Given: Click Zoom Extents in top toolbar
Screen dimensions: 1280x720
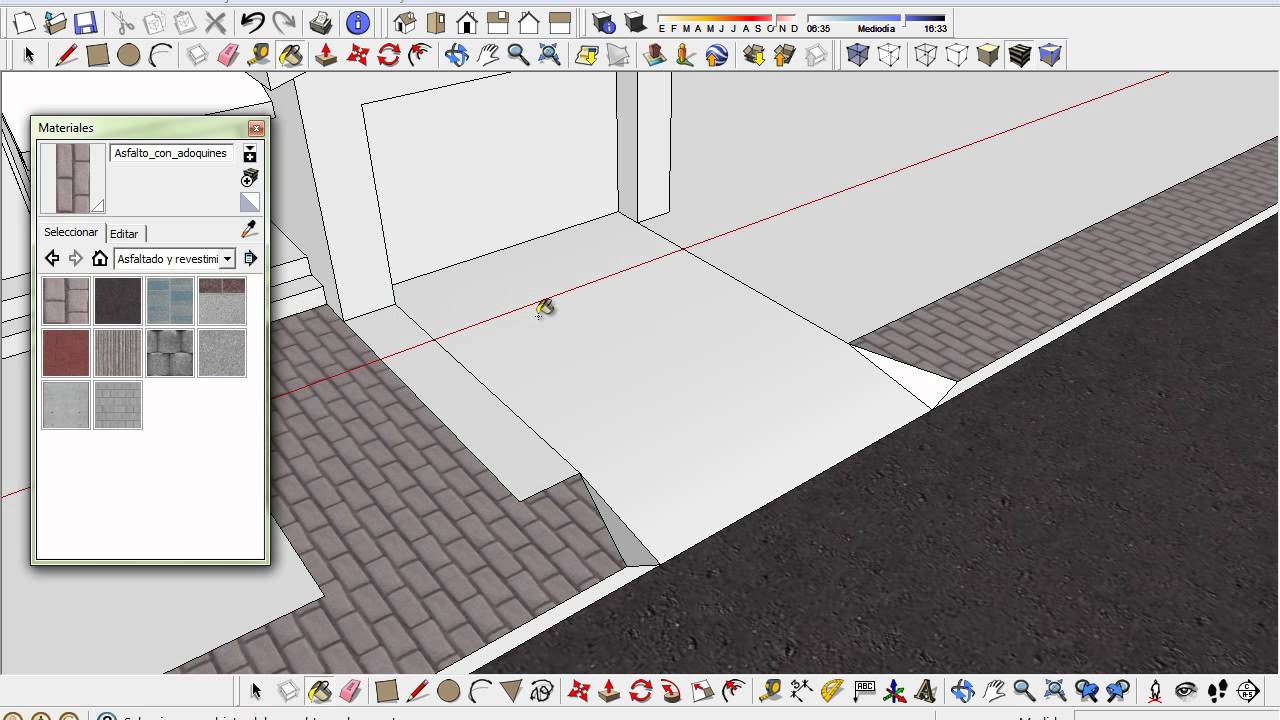Looking at the screenshot, I should [x=549, y=55].
